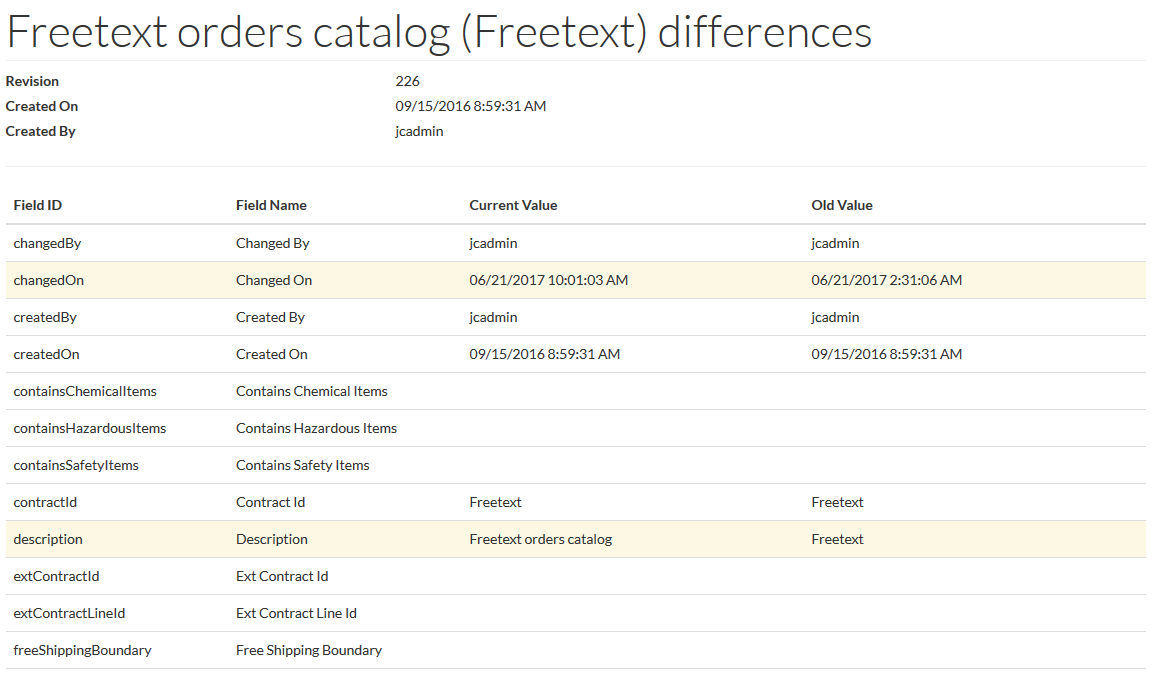
Task: Click the Current Value column header
Action: 513,205
